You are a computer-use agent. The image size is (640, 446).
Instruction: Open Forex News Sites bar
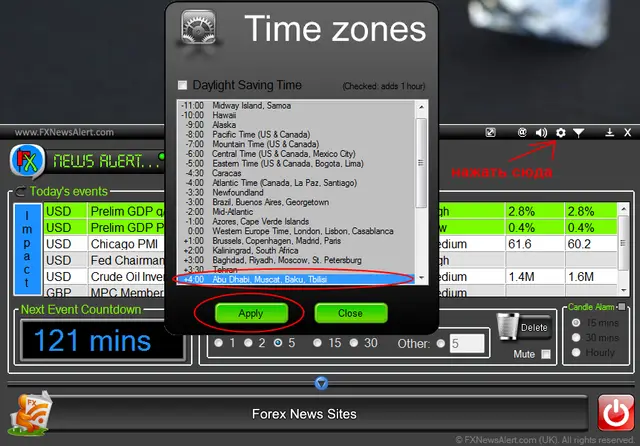[x=304, y=414]
